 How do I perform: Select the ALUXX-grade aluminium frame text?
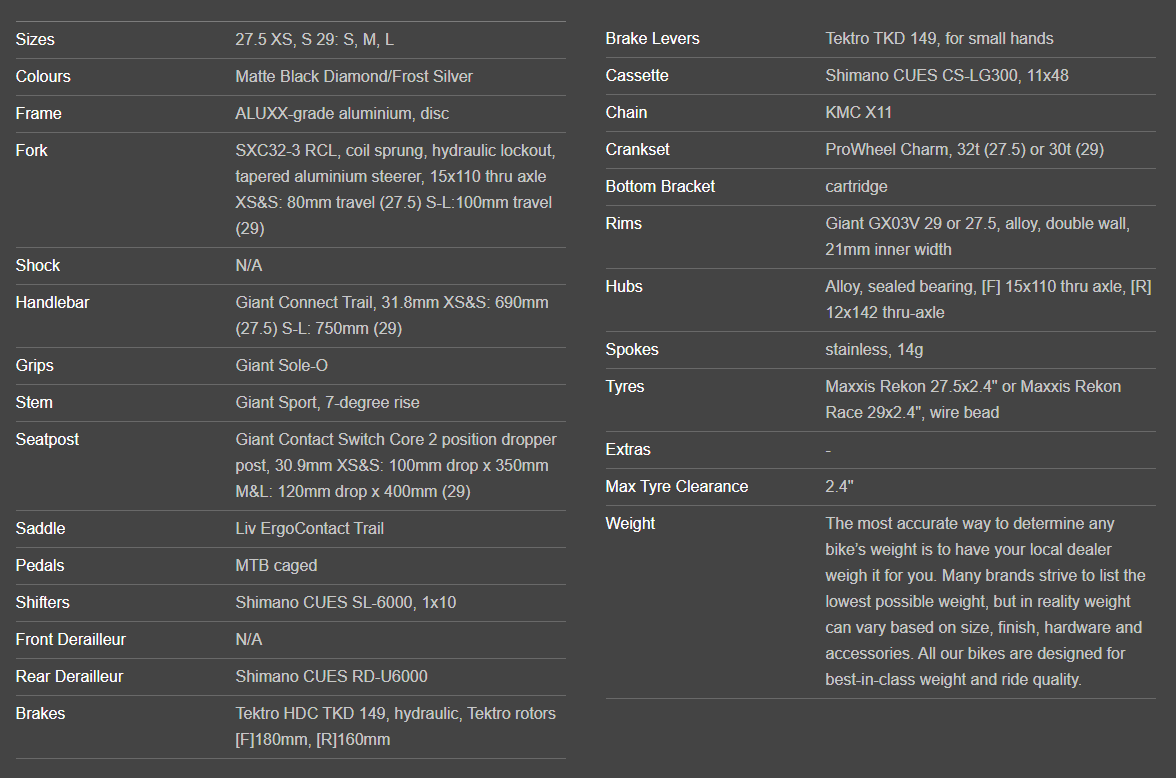[342, 114]
